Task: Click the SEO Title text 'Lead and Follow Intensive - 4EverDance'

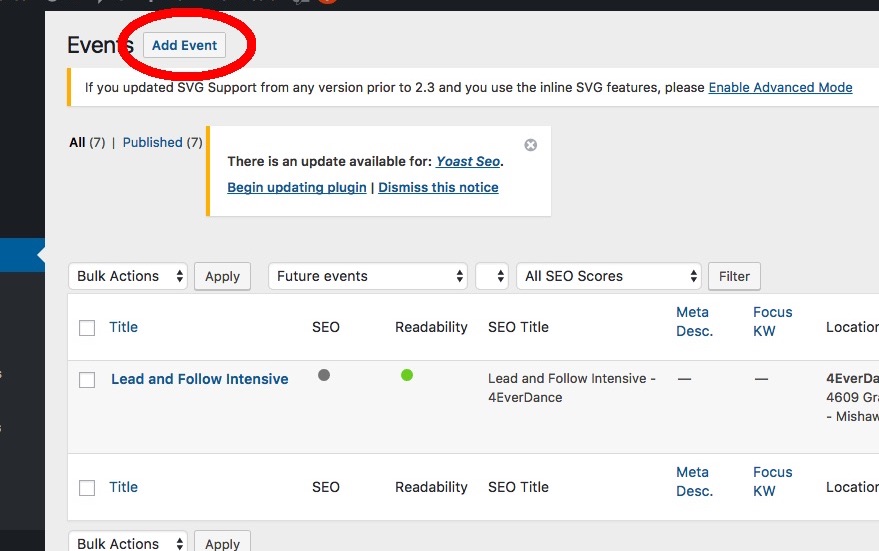Action: coord(572,388)
